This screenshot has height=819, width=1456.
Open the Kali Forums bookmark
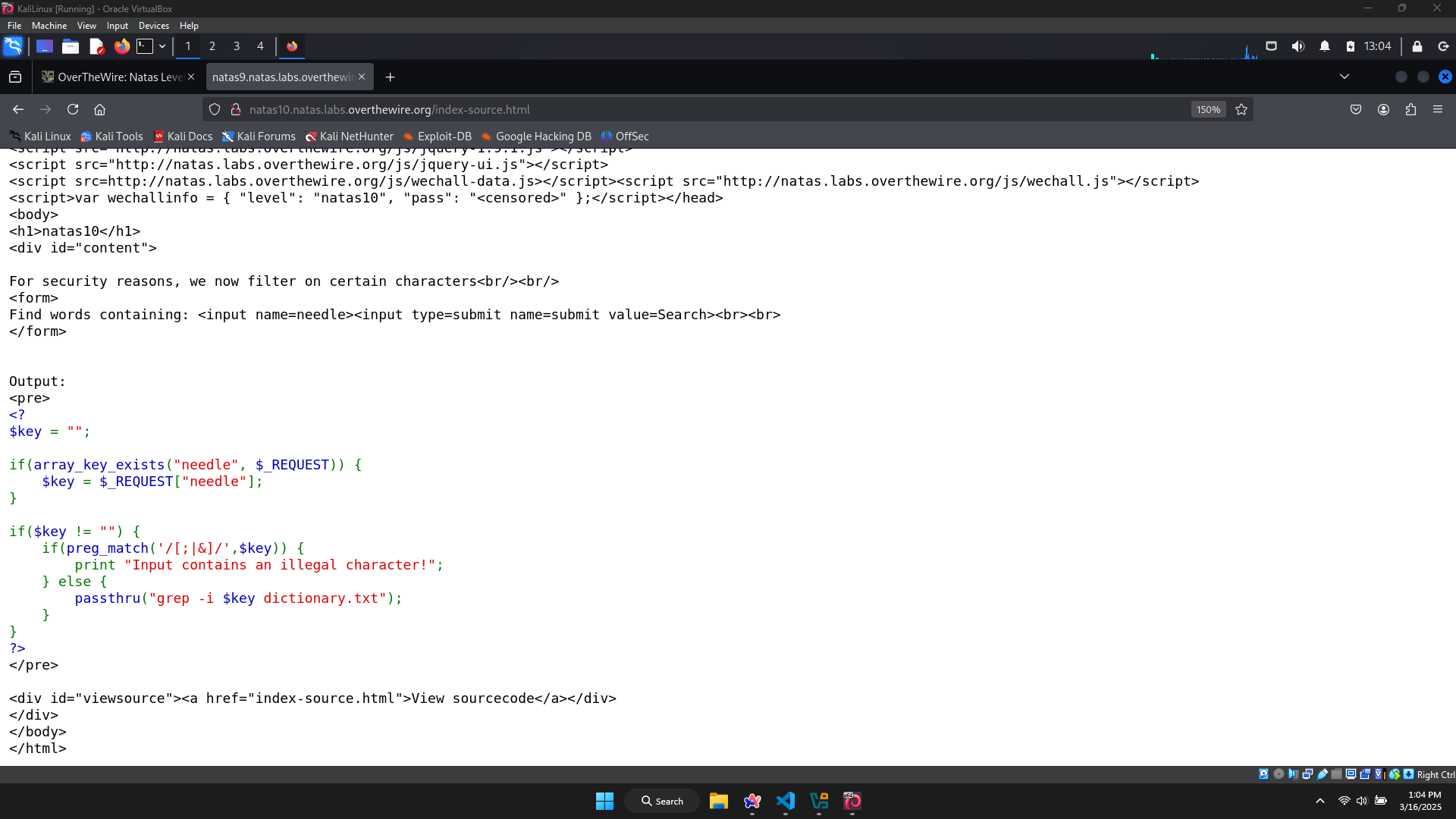259,136
